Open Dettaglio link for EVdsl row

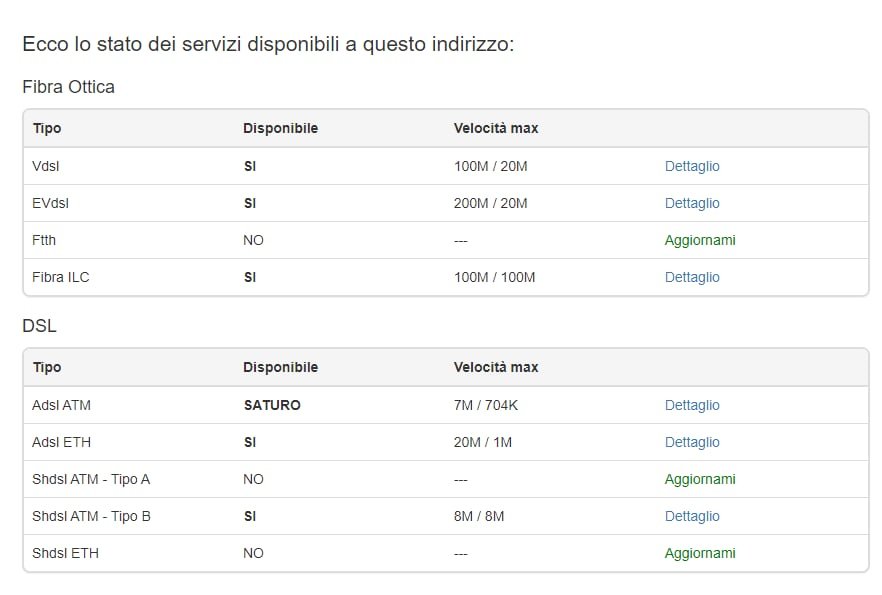[x=692, y=204]
